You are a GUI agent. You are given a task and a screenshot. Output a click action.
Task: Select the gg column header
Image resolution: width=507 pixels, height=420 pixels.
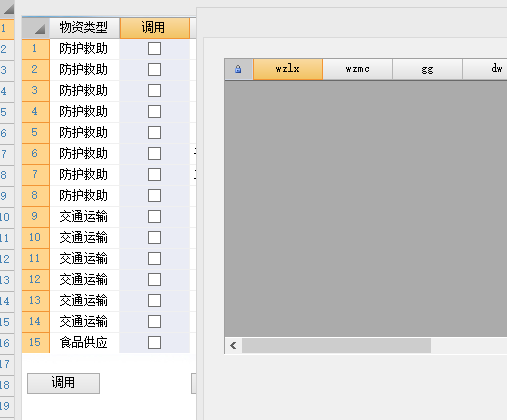[427, 69]
